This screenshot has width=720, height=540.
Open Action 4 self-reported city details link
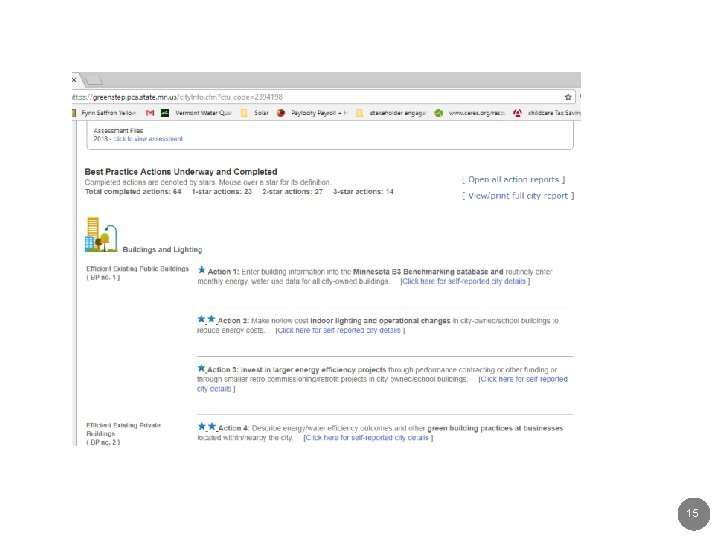click(368, 438)
